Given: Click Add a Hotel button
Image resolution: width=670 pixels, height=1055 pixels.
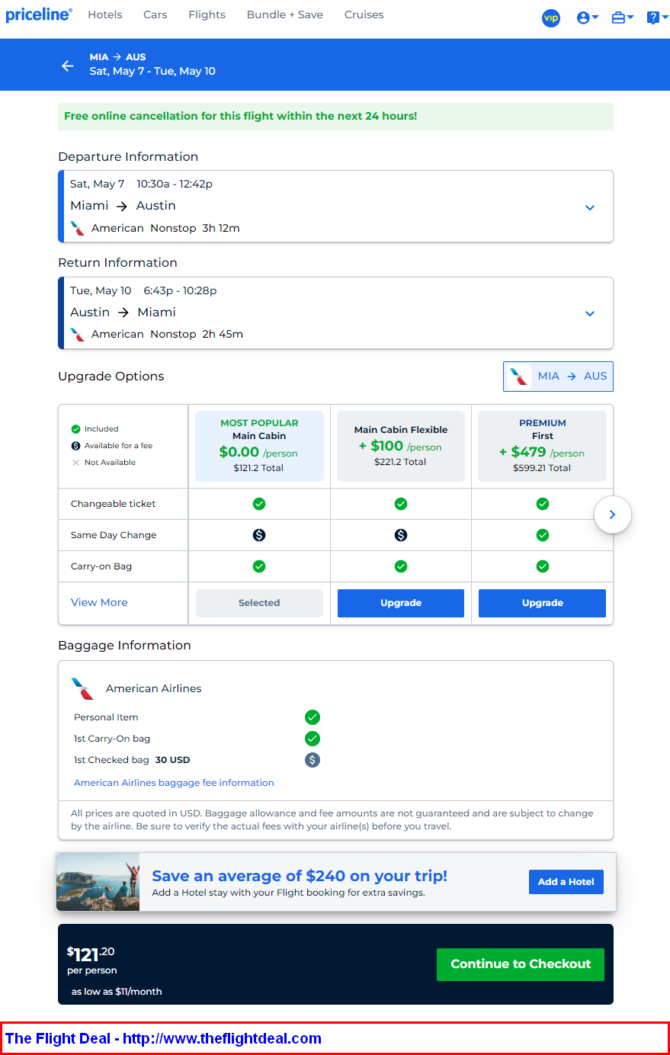Looking at the screenshot, I should pos(566,881).
